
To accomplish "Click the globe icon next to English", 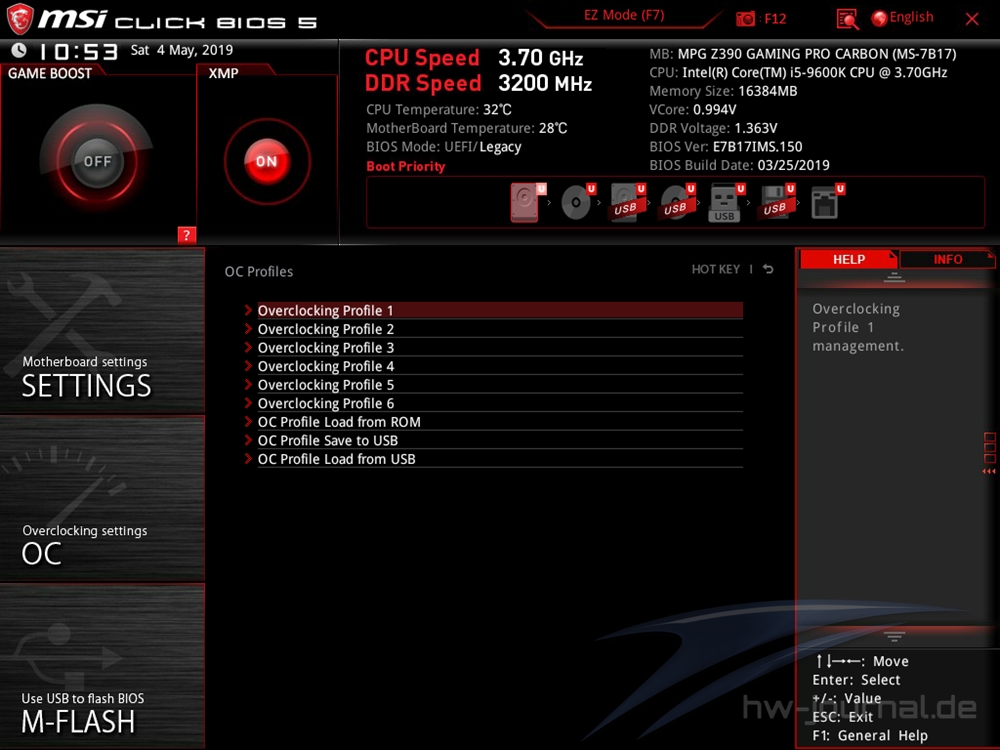I will [x=879, y=18].
